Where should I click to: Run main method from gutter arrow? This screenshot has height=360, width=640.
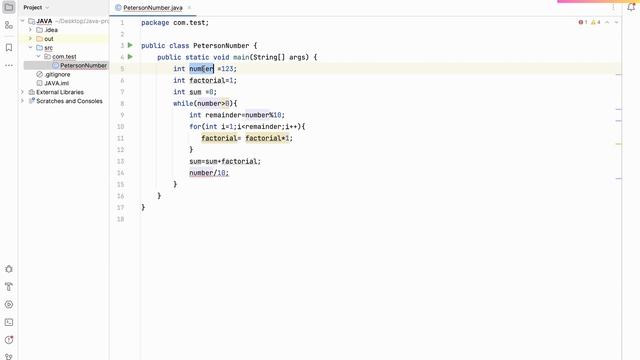pyautogui.click(x=130, y=57)
